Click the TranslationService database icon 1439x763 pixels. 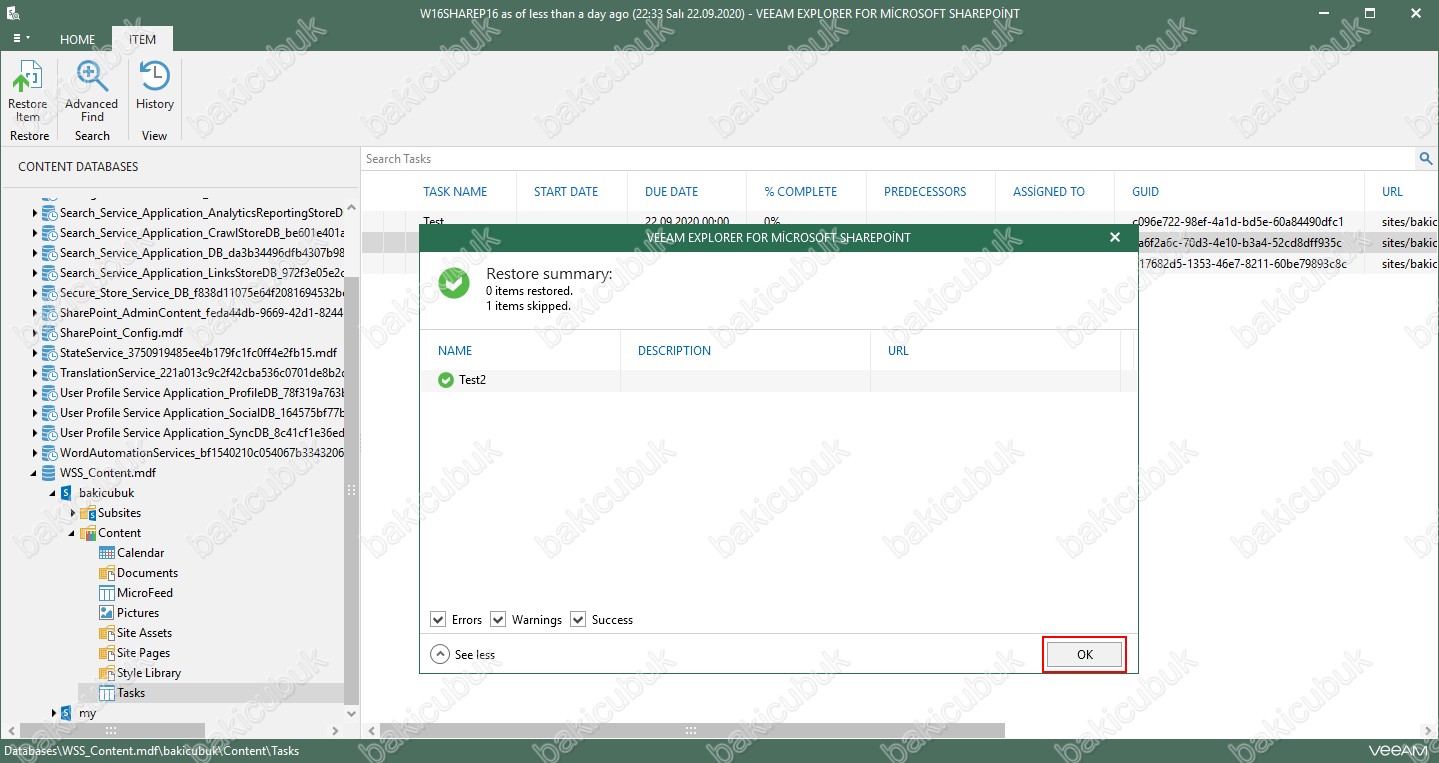coord(49,373)
